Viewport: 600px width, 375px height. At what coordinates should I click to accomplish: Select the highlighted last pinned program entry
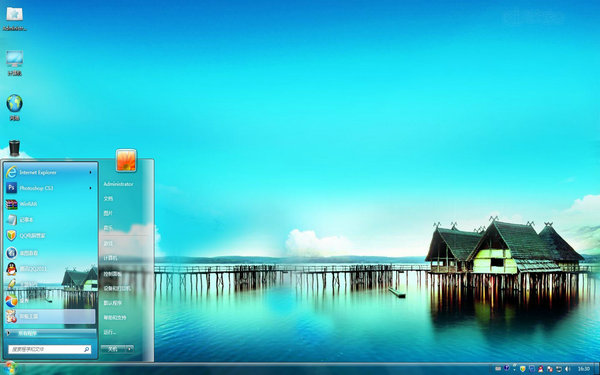pyautogui.click(x=51, y=316)
